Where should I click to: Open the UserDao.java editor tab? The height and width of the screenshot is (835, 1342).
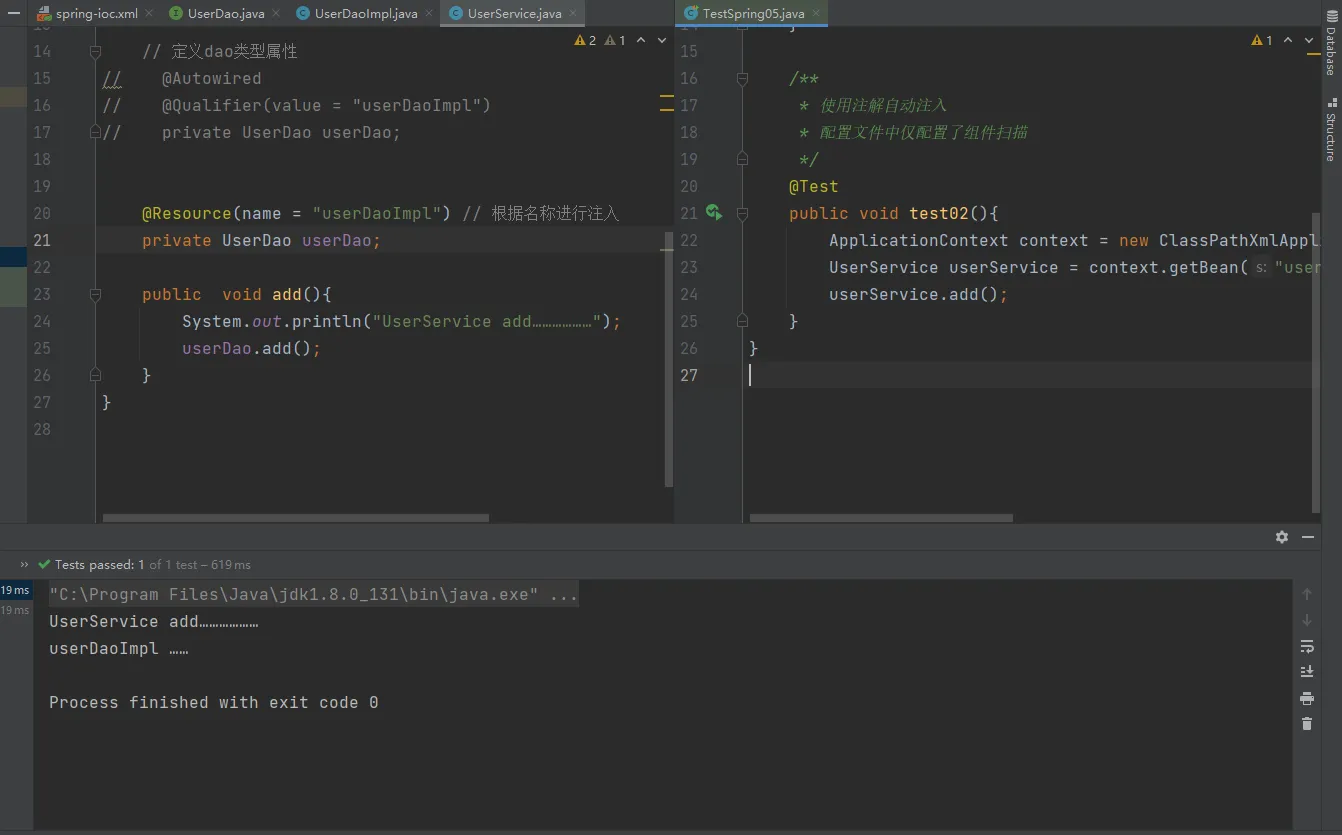[226, 14]
